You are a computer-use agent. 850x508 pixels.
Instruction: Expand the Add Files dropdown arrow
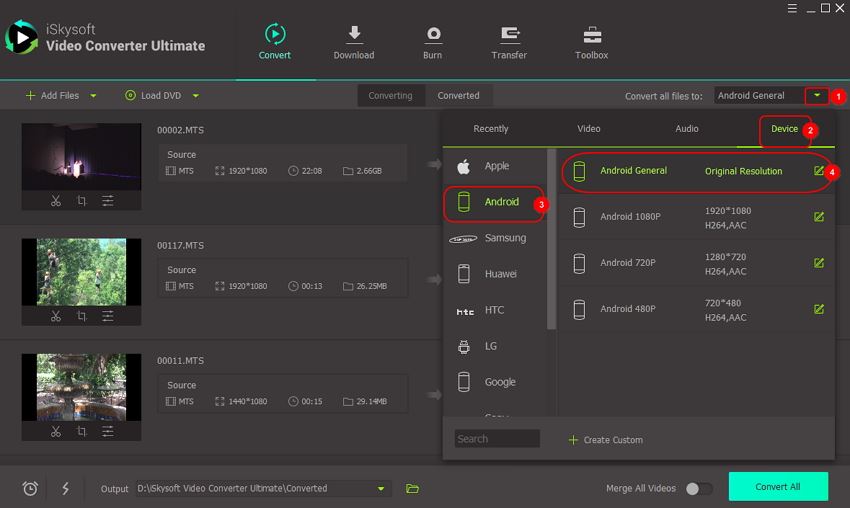pyautogui.click(x=93, y=96)
